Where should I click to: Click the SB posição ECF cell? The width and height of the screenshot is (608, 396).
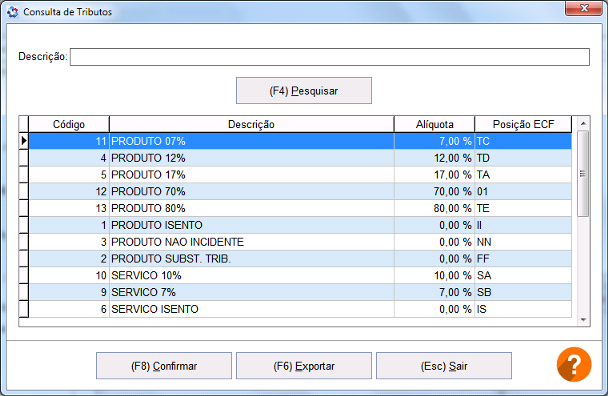(523, 292)
